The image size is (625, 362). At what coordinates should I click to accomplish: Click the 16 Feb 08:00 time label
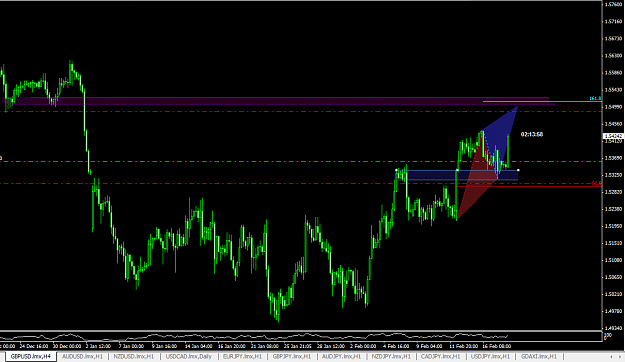[497, 346]
